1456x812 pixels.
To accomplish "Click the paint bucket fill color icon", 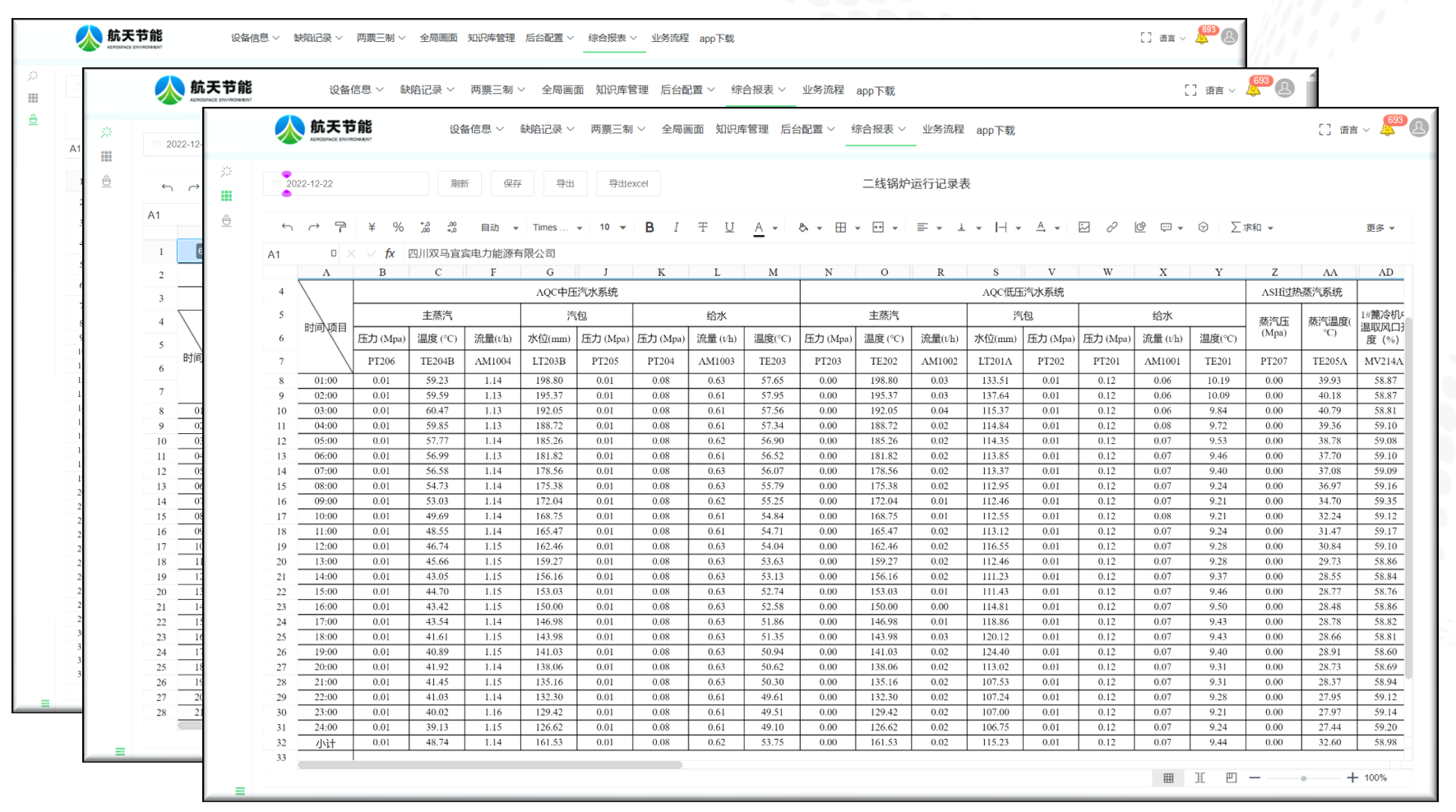I will tap(803, 228).
